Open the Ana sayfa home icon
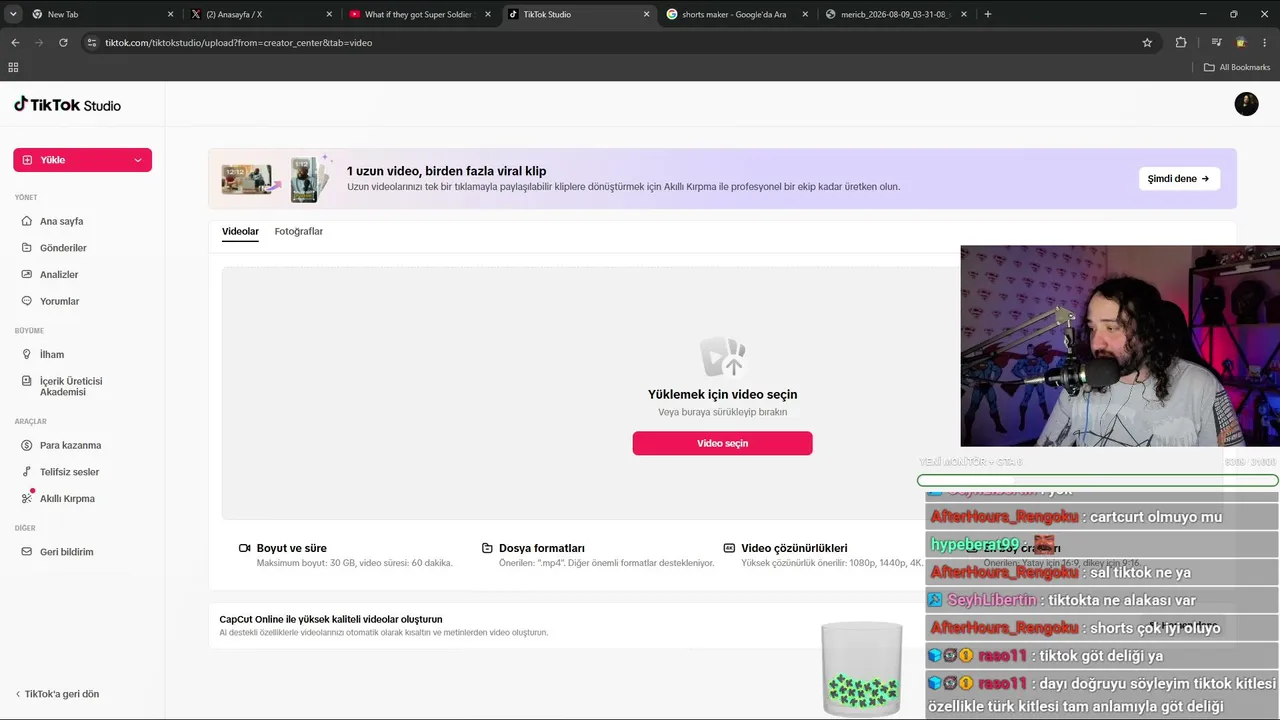The image size is (1280, 720). pyautogui.click(x=27, y=221)
